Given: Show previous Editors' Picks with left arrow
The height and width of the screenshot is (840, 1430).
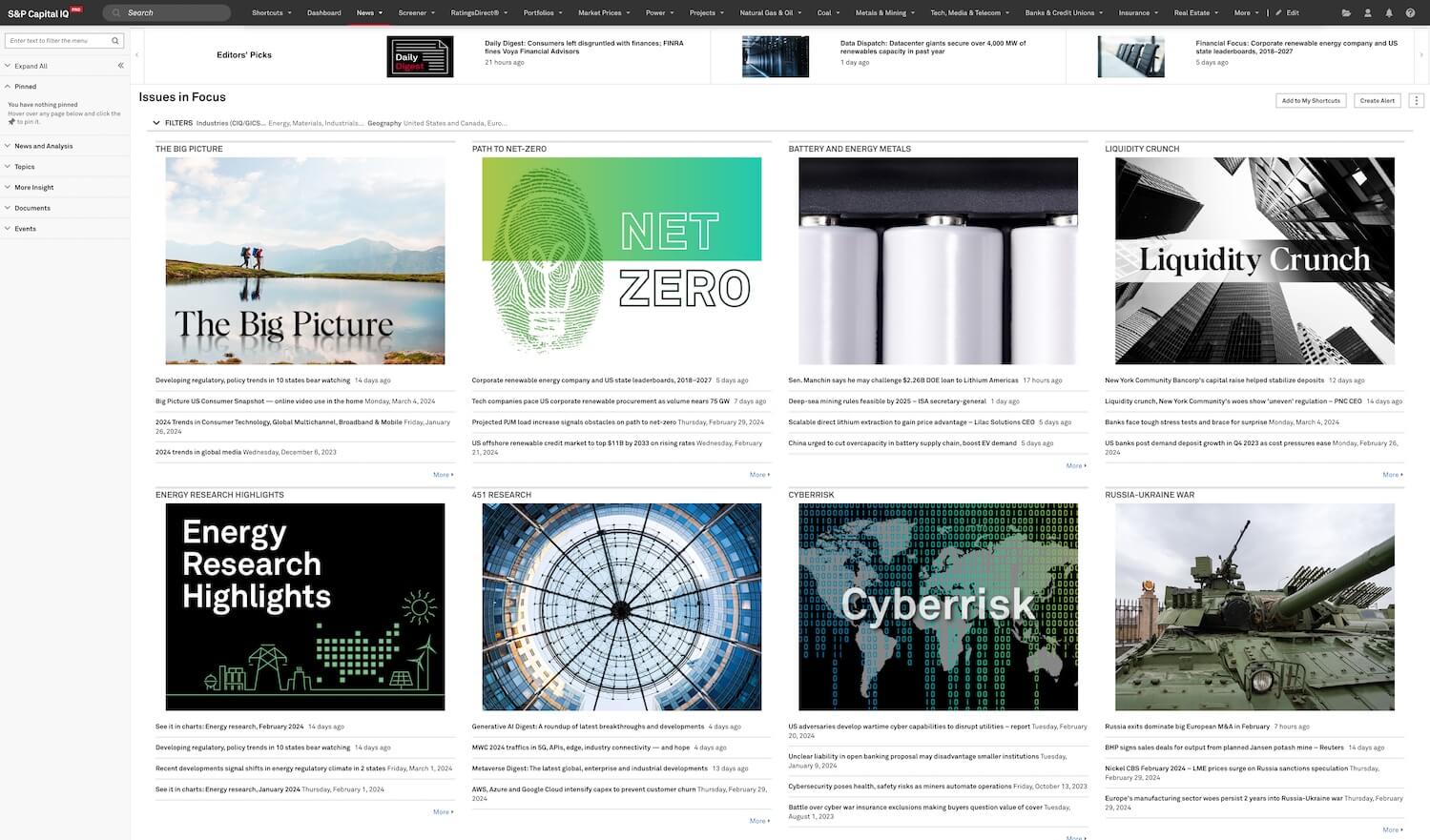Looking at the screenshot, I should click(x=136, y=55).
